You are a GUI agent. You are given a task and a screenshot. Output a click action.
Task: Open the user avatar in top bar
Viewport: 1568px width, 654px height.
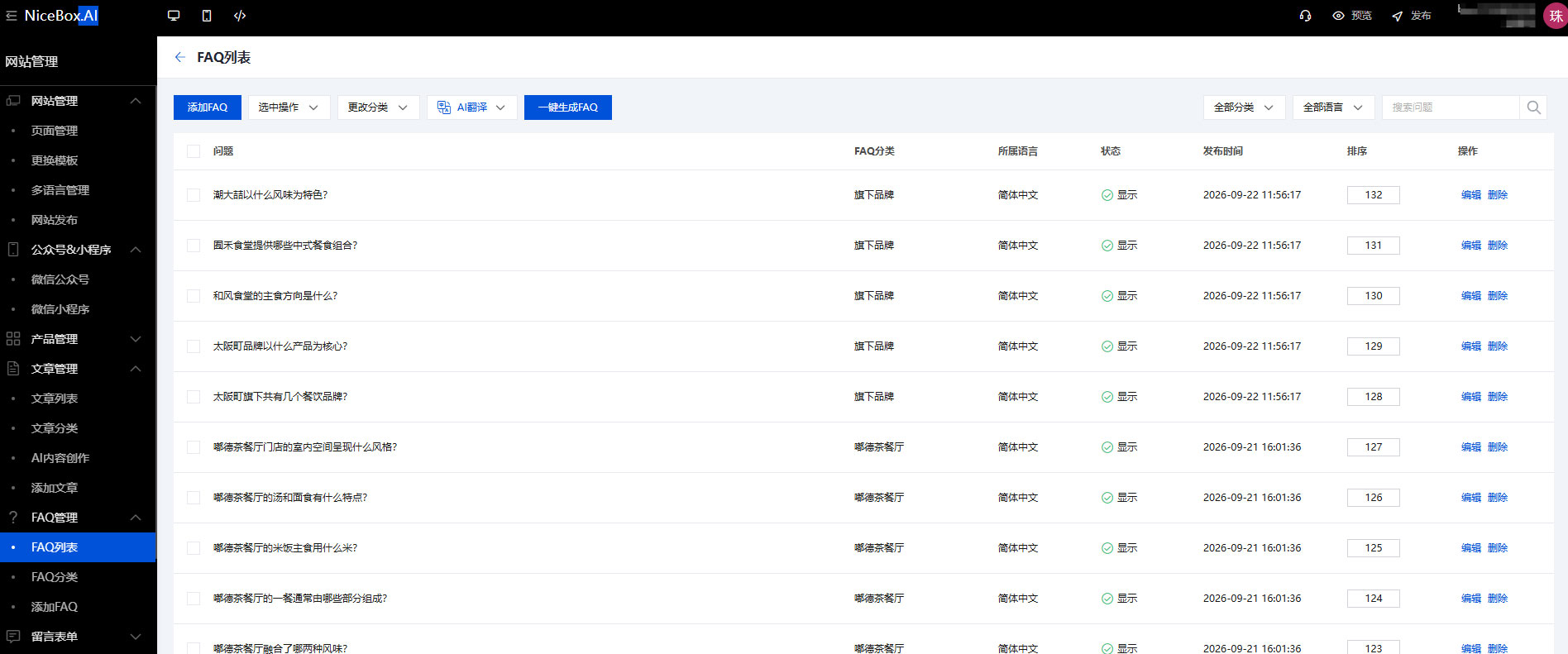1556,17
